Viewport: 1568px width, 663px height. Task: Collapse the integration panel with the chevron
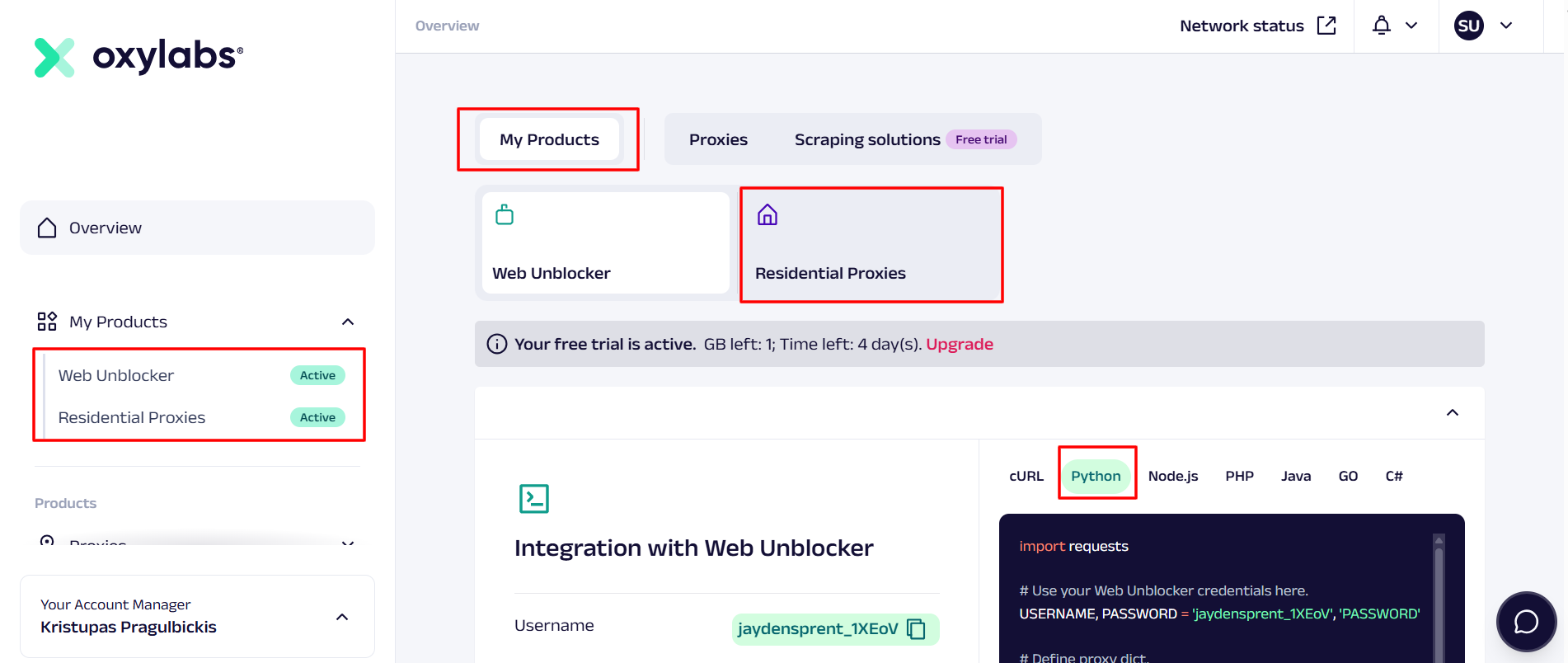(x=1453, y=412)
